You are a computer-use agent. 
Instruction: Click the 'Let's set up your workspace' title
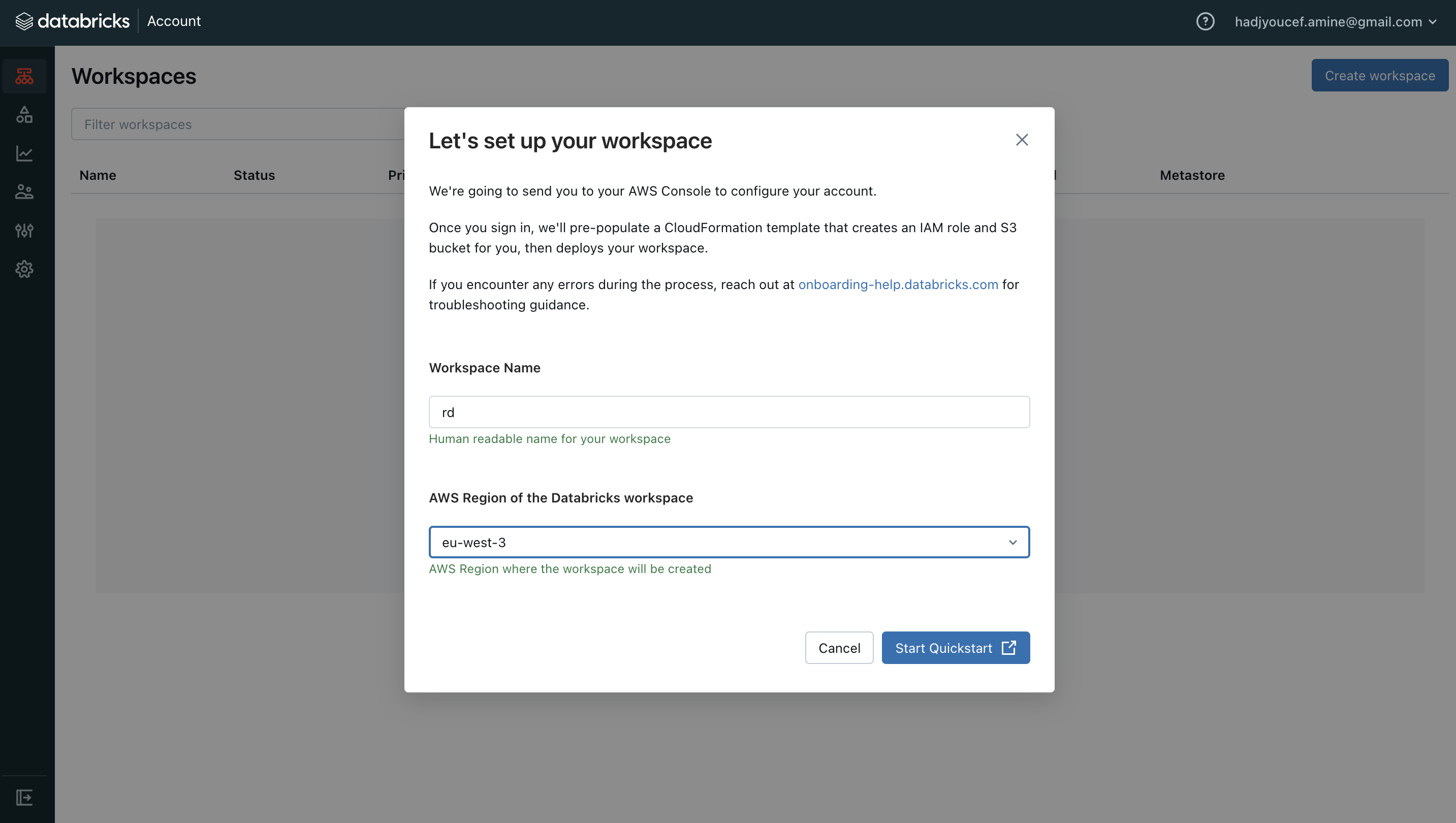(x=571, y=141)
